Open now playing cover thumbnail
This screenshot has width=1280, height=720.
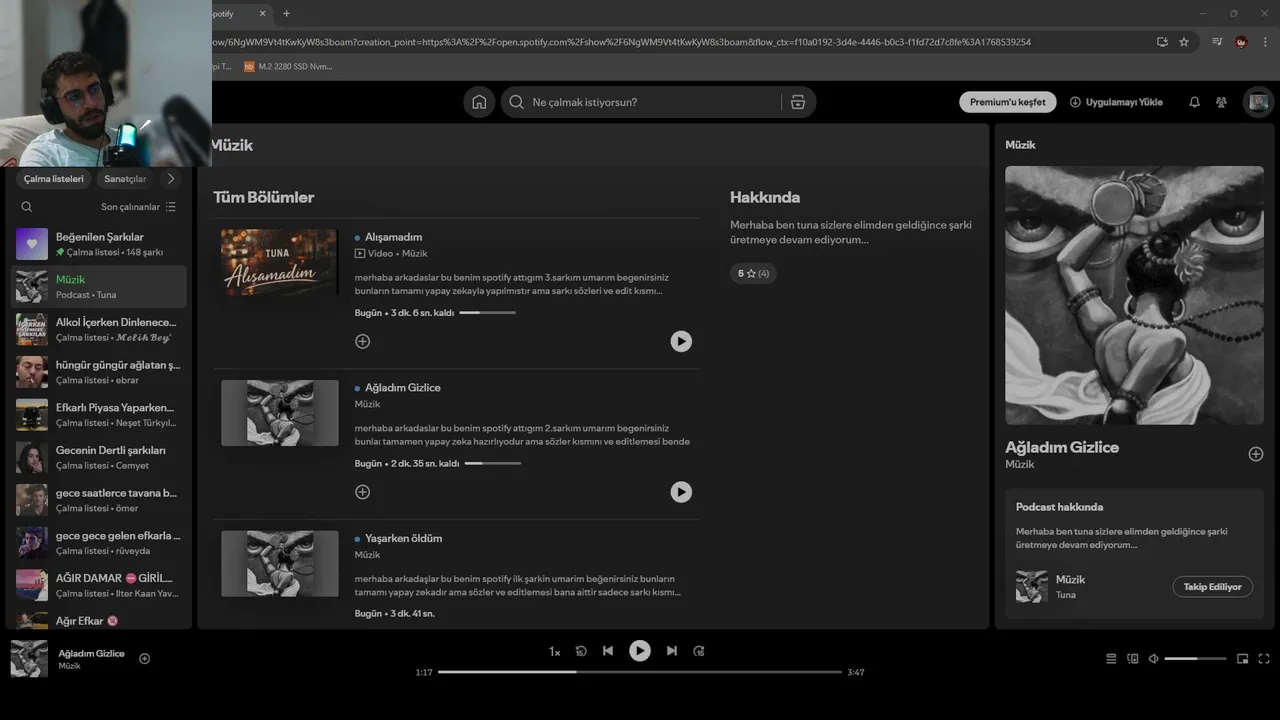pyautogui.click(x=29, y=659)
